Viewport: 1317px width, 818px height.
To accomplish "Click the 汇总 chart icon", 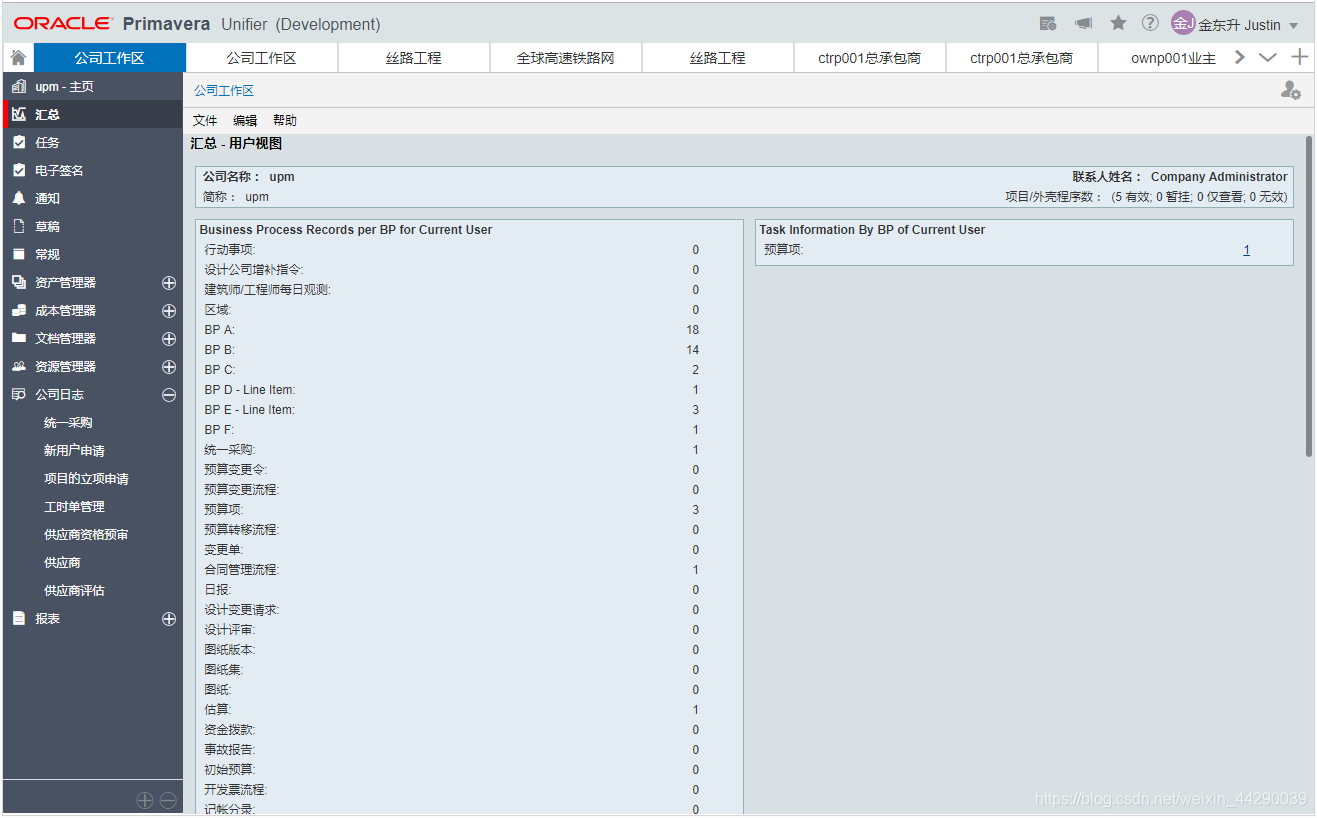I will (x=19, y=115).
